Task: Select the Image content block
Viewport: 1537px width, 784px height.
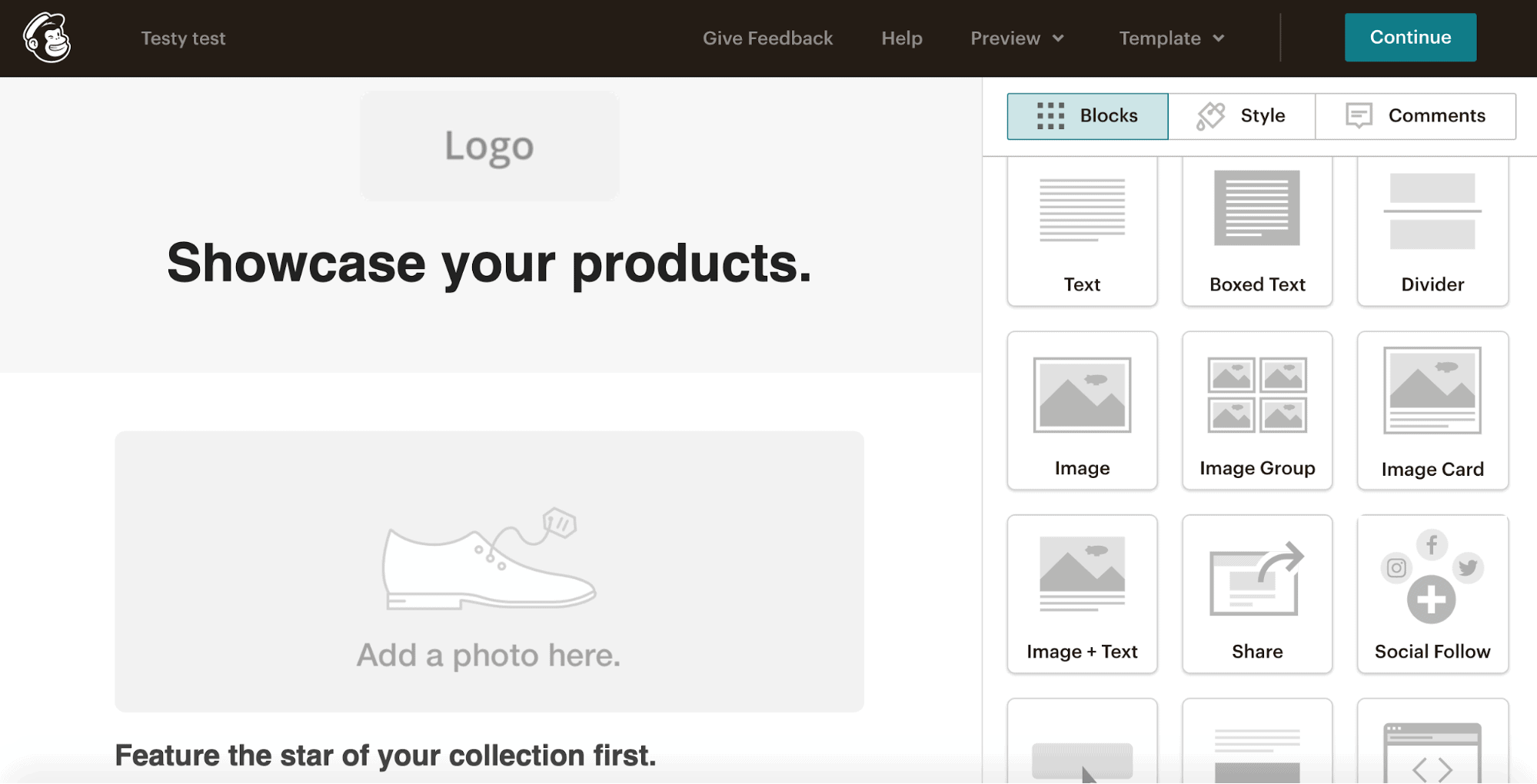Action: (1082, 410)
